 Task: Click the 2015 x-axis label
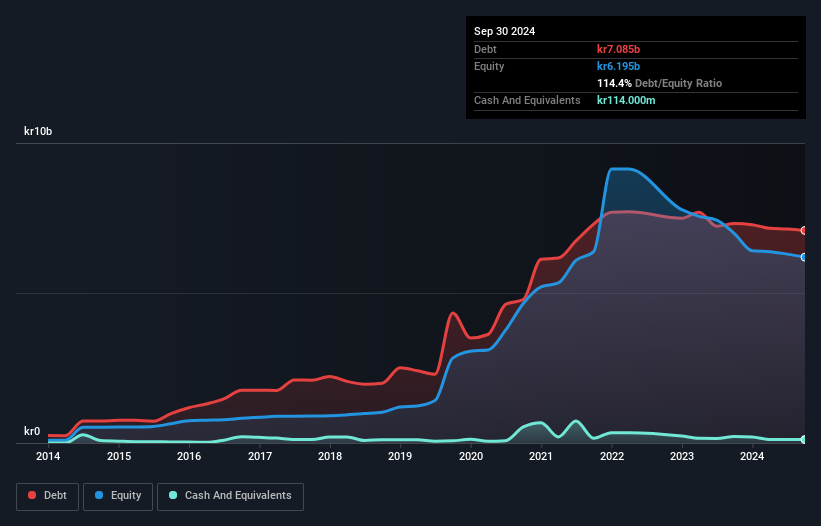(119, 456)
